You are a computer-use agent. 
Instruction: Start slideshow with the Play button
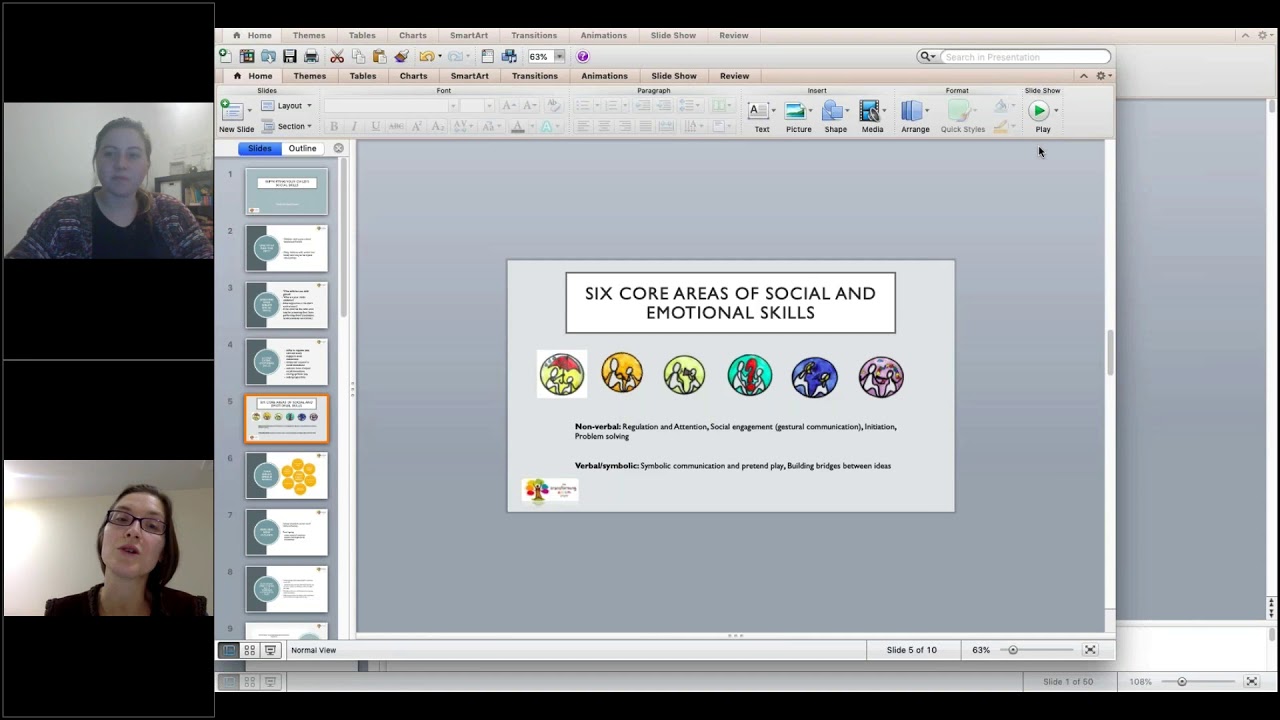coord(1042,117)
